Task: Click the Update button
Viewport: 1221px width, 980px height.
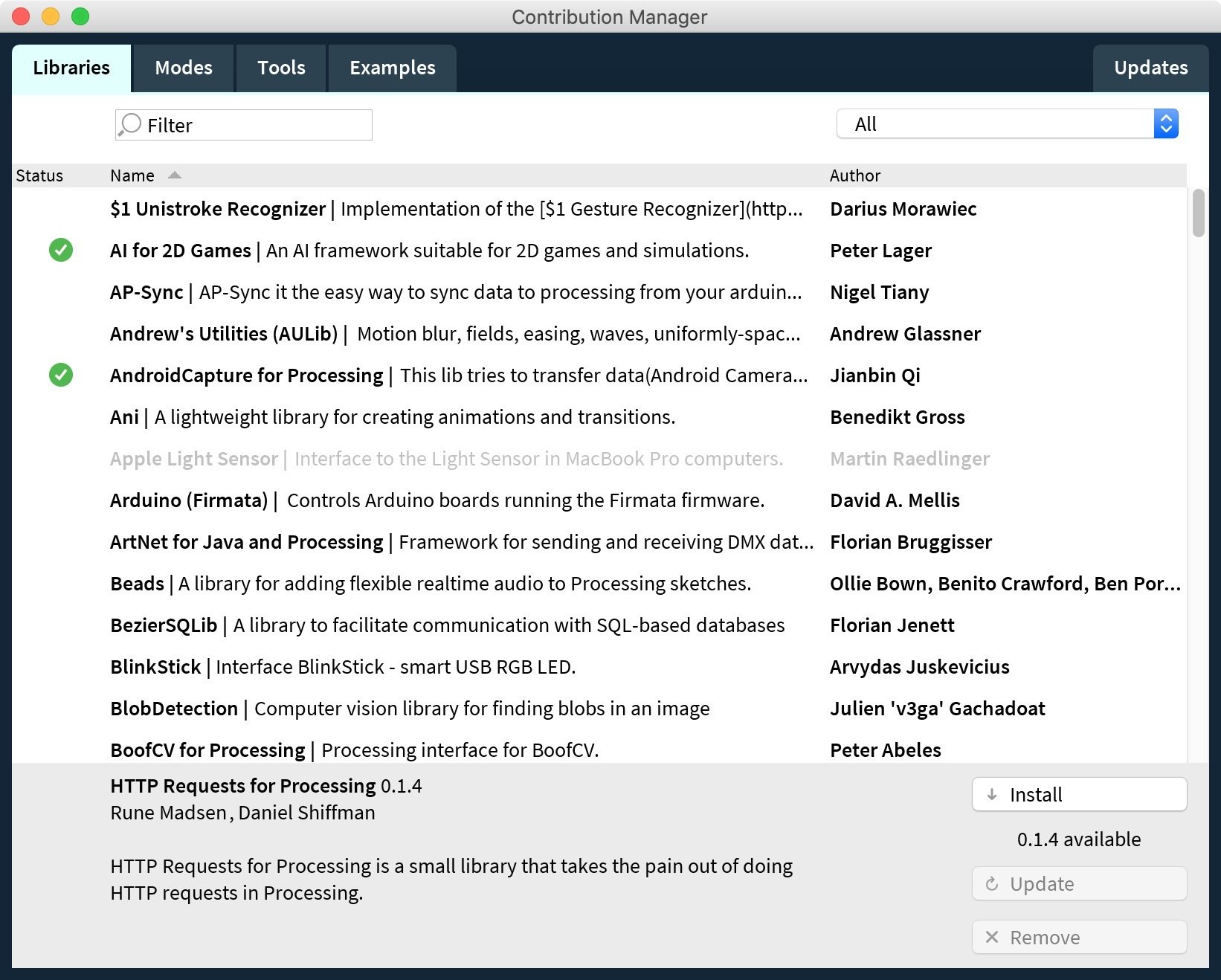Action: tap(1079, 883)
